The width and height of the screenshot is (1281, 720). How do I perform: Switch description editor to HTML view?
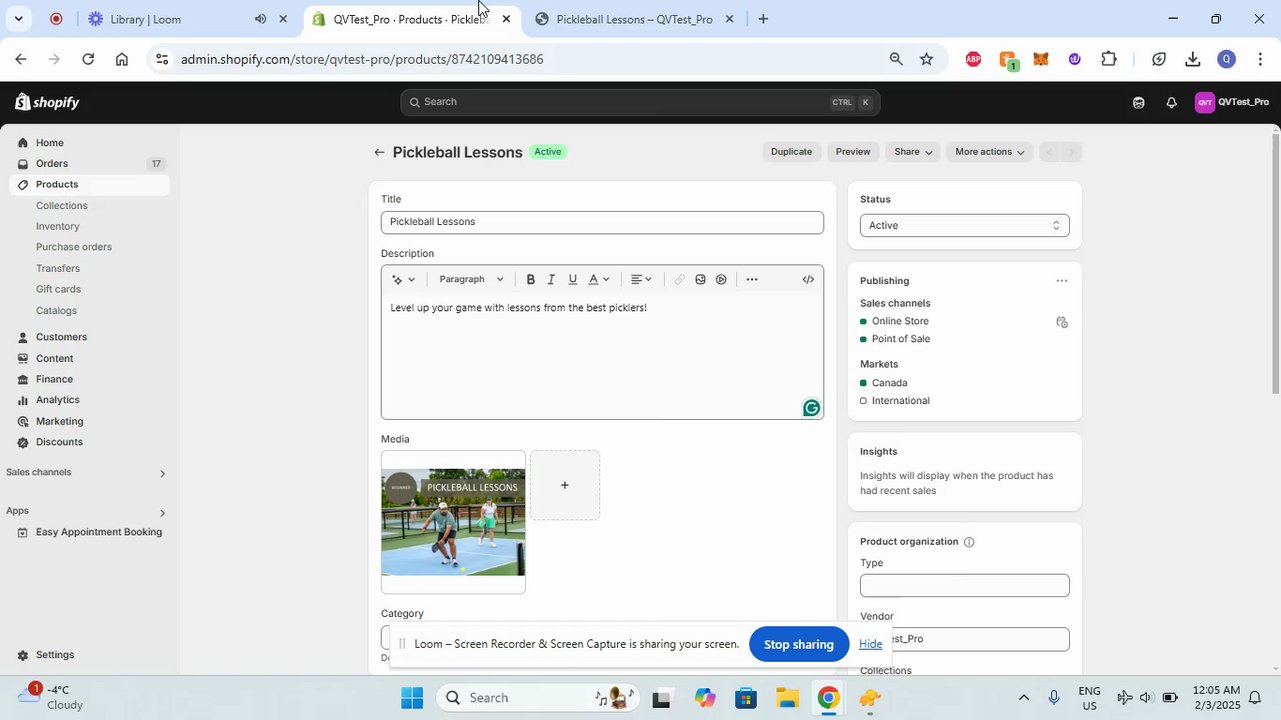point(808,280)
